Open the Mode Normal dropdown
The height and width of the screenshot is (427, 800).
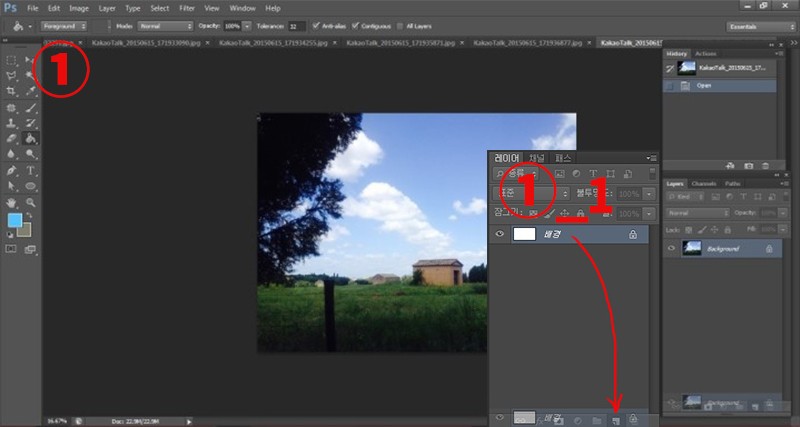coord(166,26)
